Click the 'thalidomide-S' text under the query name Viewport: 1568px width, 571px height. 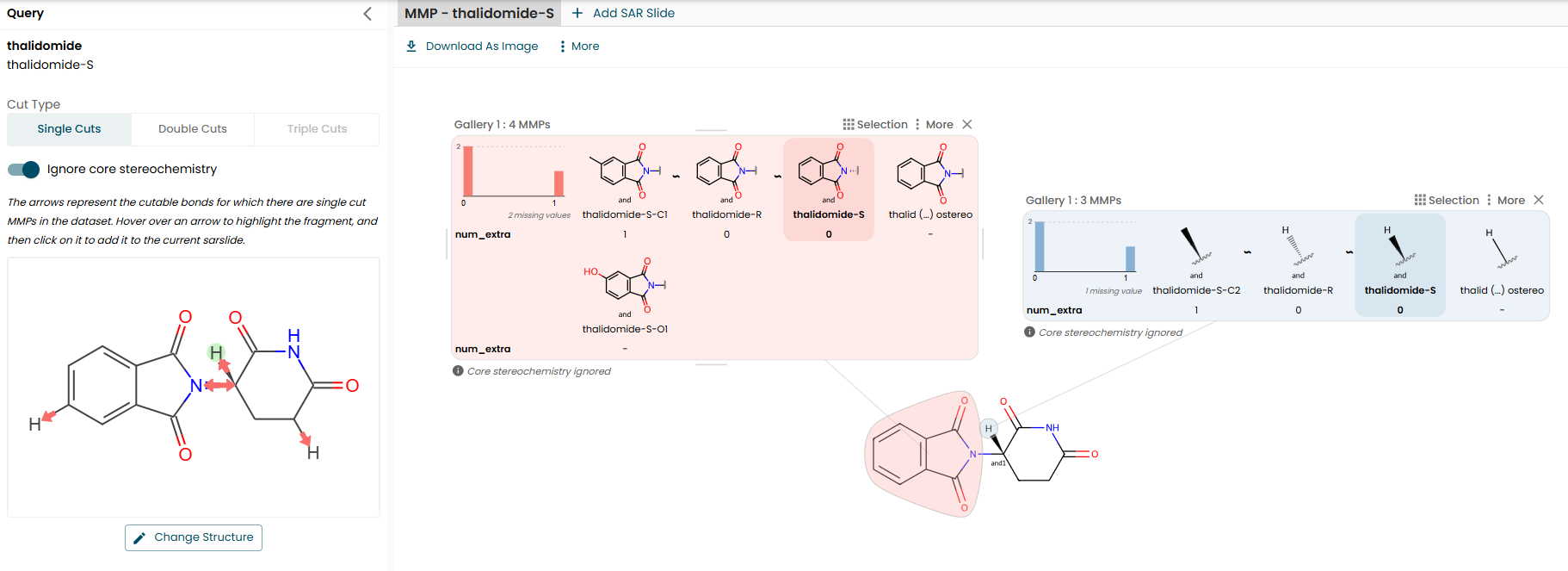click(50, 65)
